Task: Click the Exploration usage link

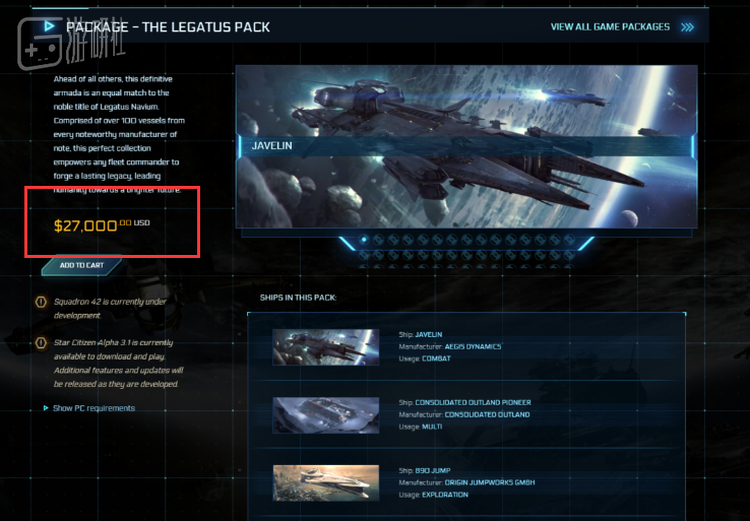Action: [445, 495]
